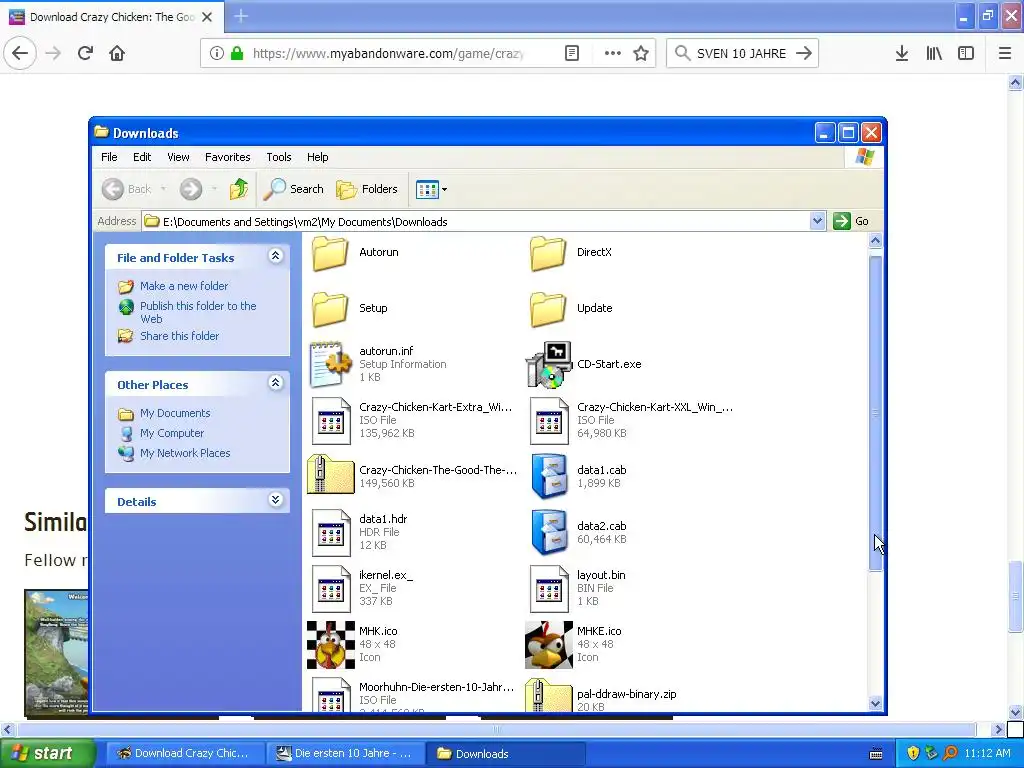The height and width of the screenshot is (768, 1024).
Task: Click Share this folder link
Action: 180,336
